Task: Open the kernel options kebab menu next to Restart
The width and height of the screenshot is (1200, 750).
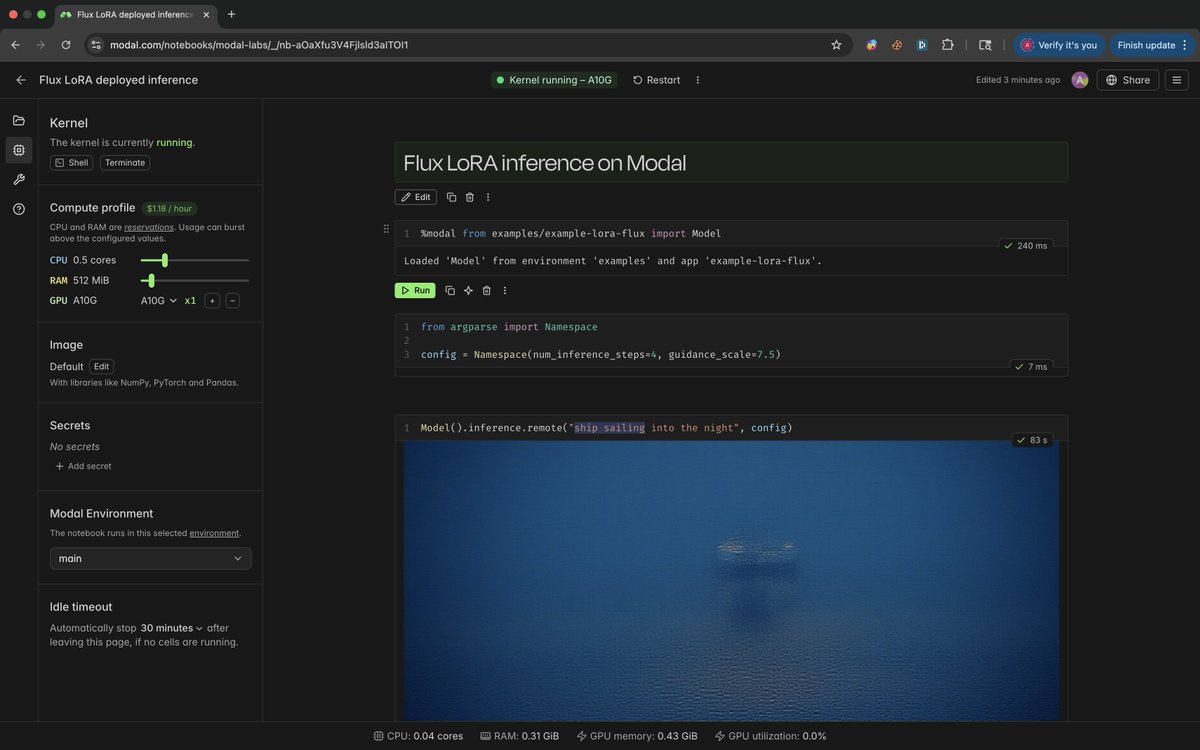Action: pos(697,80)
